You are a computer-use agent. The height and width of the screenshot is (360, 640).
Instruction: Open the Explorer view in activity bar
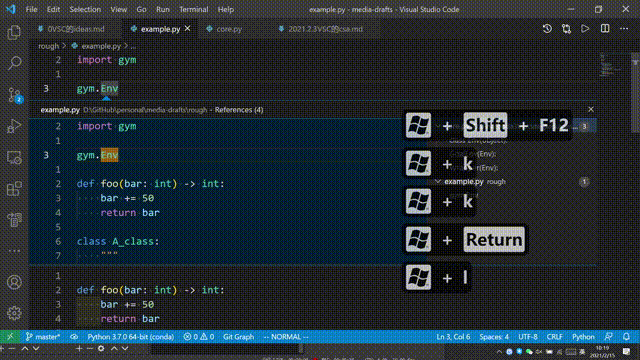14,32
